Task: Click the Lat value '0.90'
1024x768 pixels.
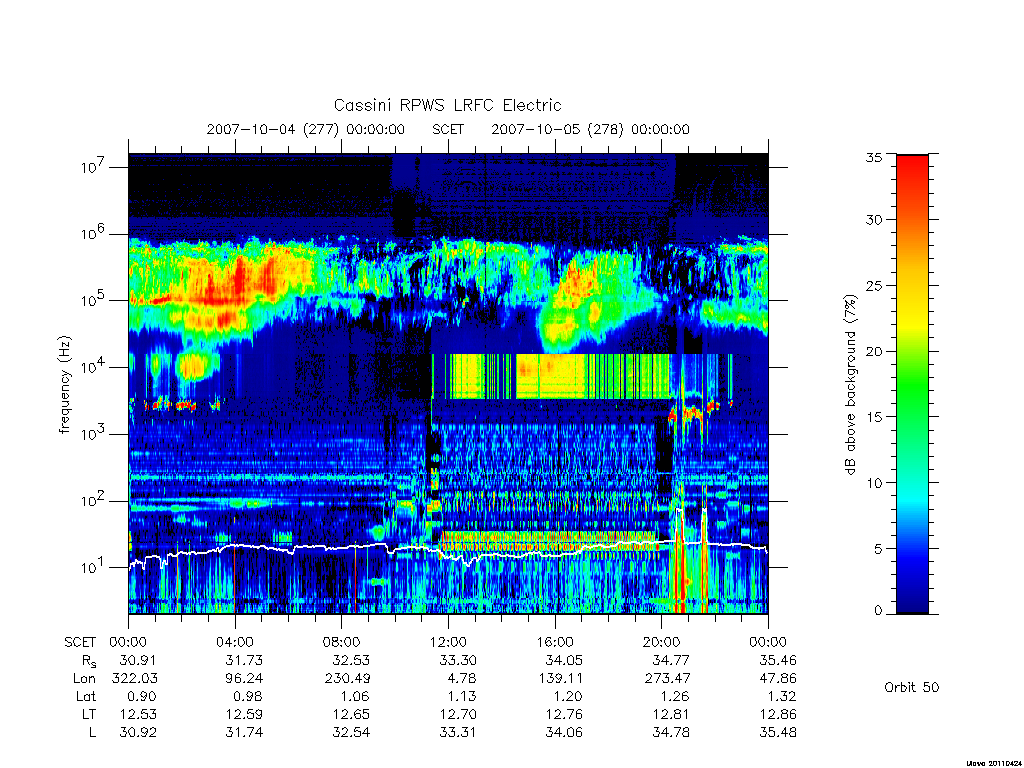Action: pyautogui.click(x=142, y=696)
